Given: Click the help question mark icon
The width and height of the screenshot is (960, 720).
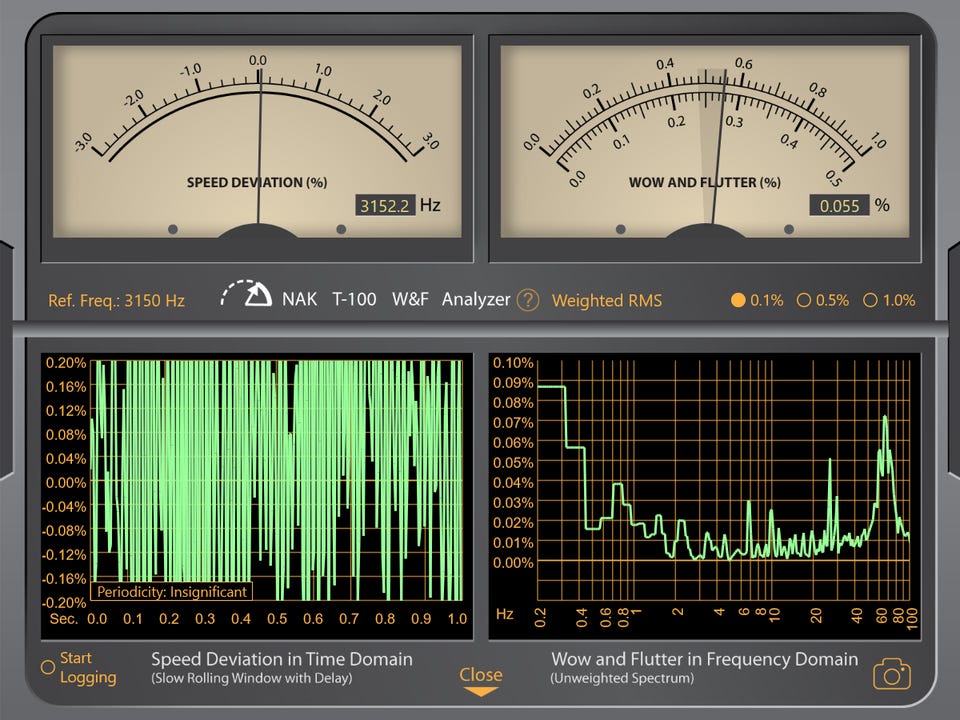Looking at the screenshot, I should [528, 300].
